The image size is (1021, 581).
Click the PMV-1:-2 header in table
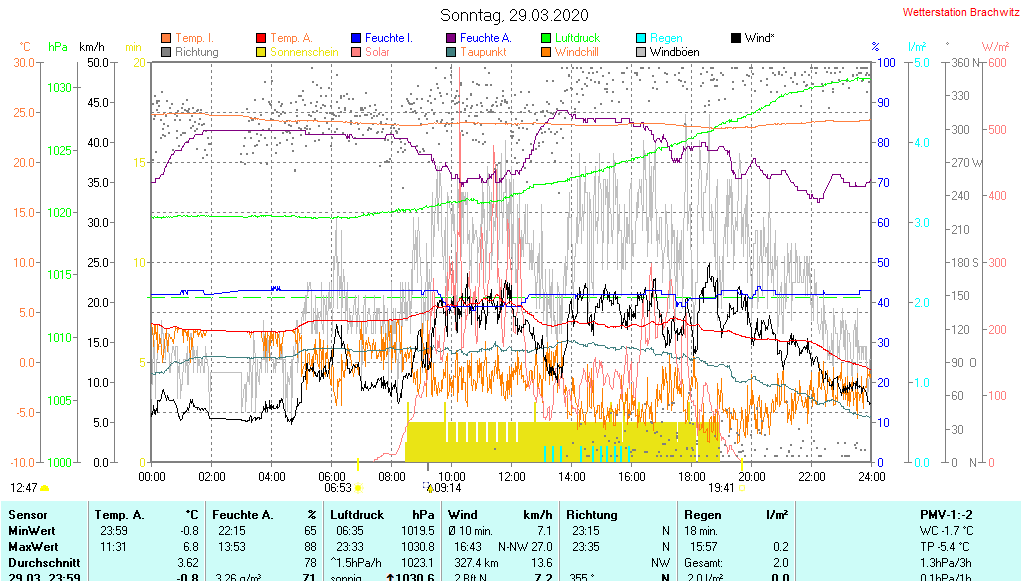coord(946,515)
